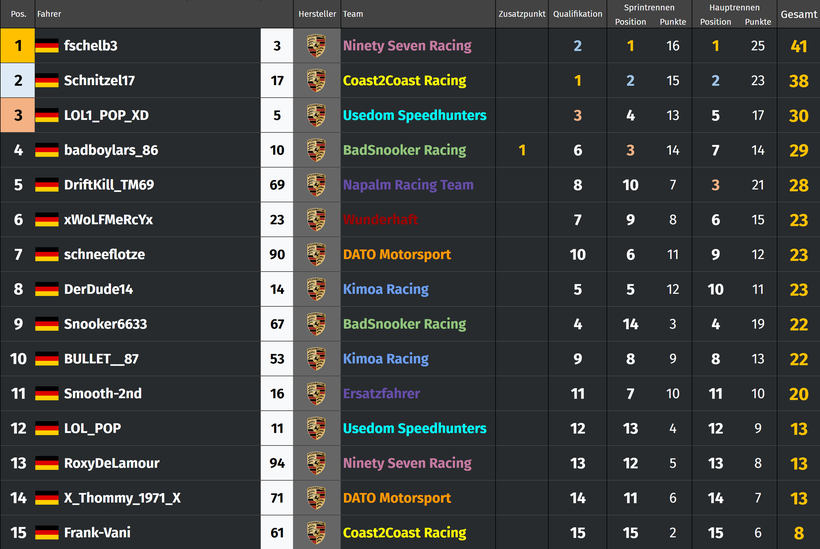This screenshot has height=549, width=820.
Task: Click driver name LOL1_POP_XD
Action: 106,115
